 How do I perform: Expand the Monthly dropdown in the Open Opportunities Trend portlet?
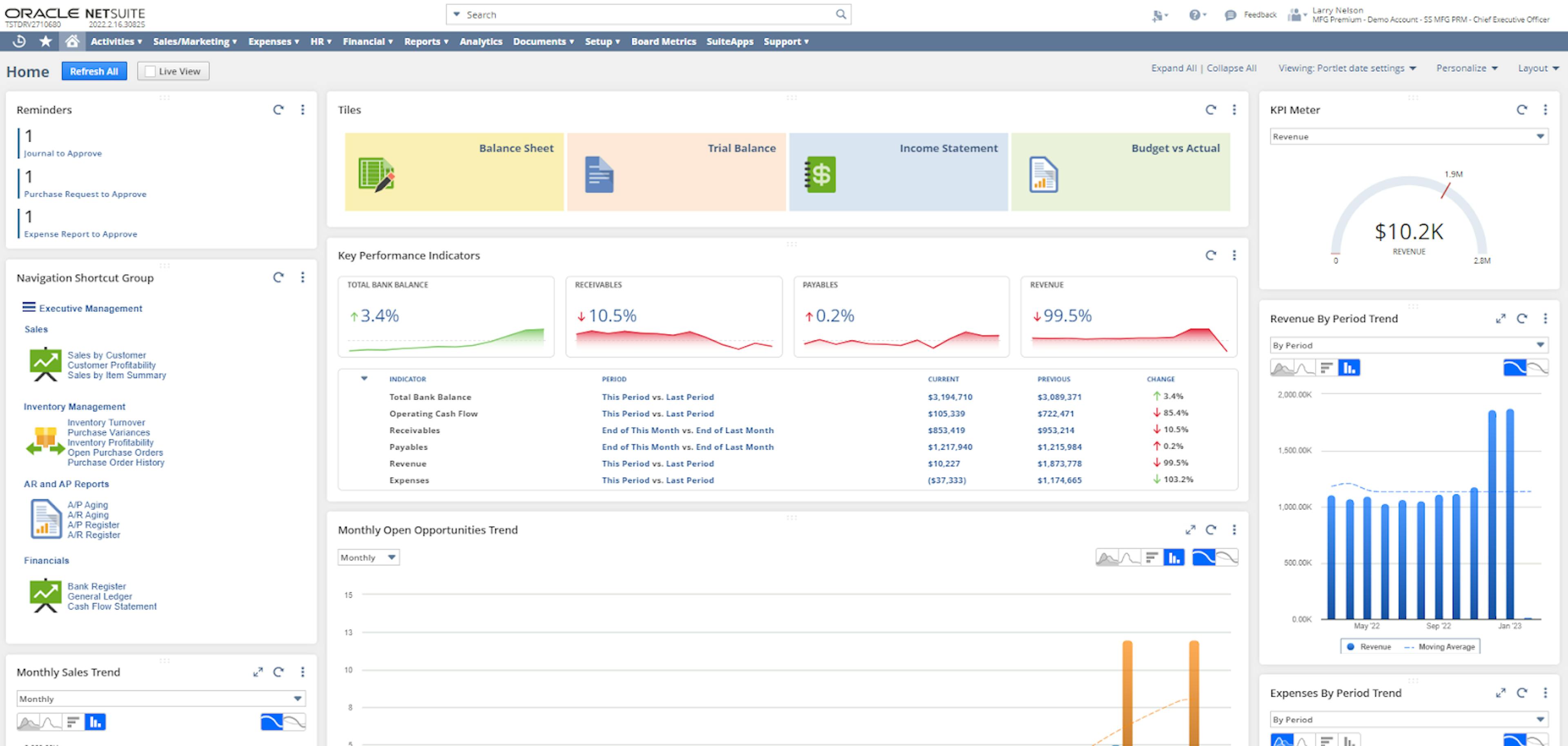(x=368, y=557)
